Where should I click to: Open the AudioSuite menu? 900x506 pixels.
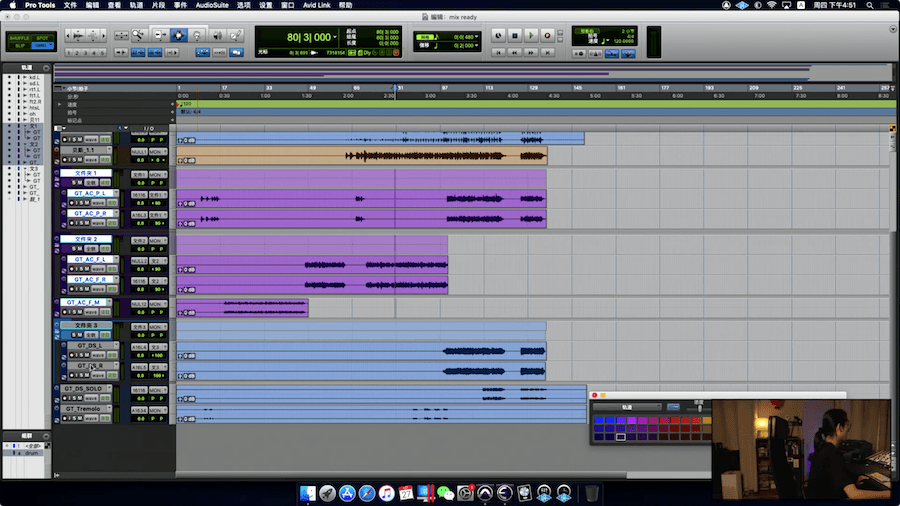point(212,5)
